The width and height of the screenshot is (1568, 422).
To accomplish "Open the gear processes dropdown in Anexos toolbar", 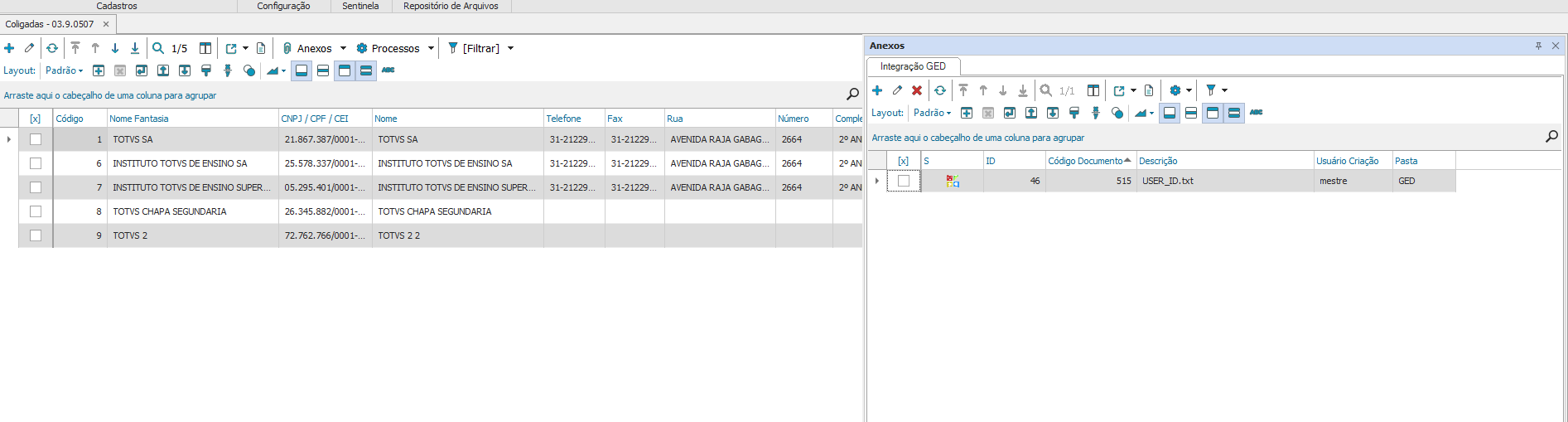I will coord(1189,90).
